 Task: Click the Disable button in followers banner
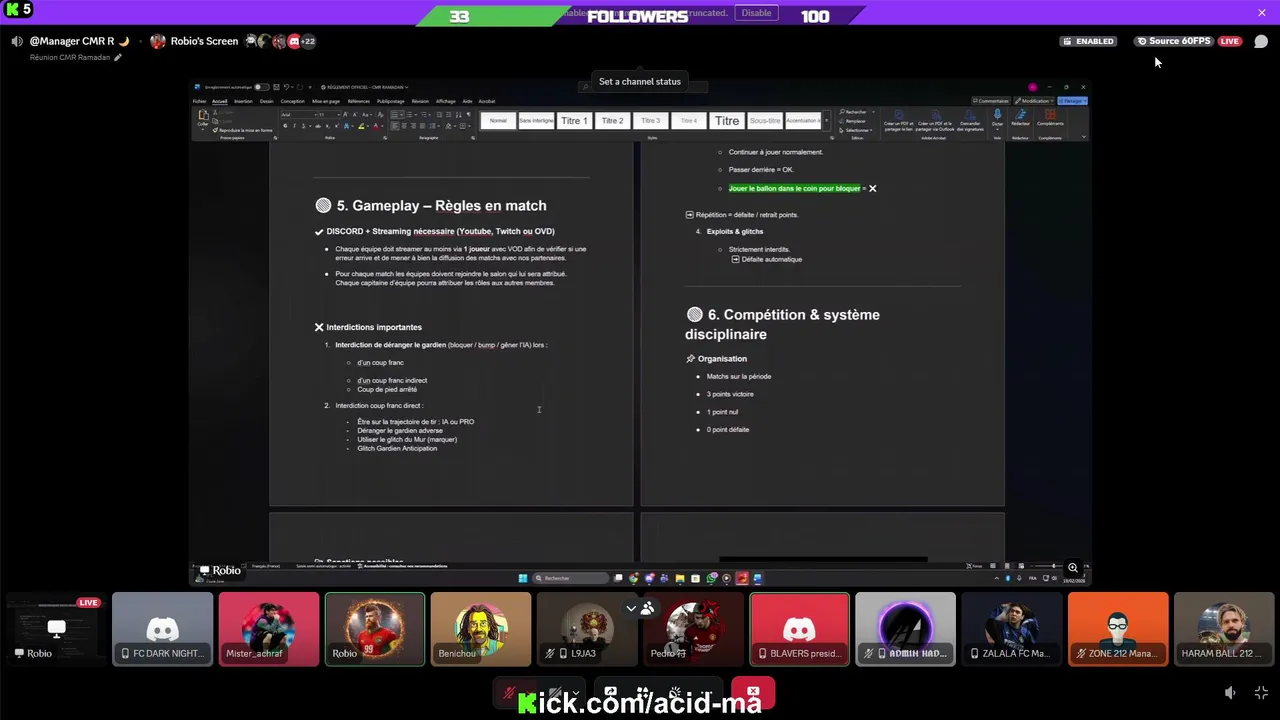(x=756, y=13)
